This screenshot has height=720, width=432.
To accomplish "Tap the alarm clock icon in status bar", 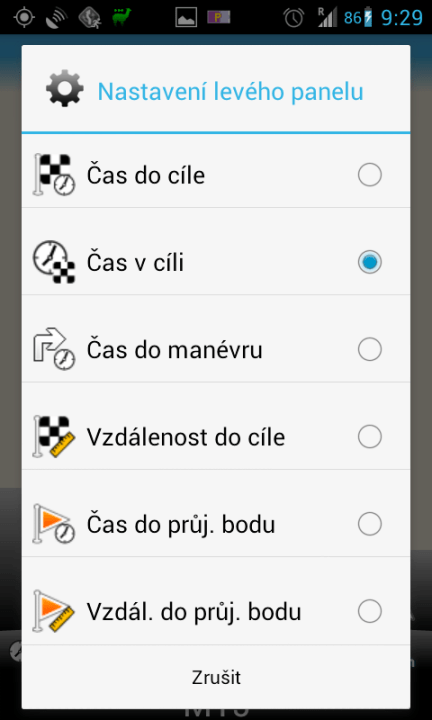I will pyautogui.click(x=294, y=17).
